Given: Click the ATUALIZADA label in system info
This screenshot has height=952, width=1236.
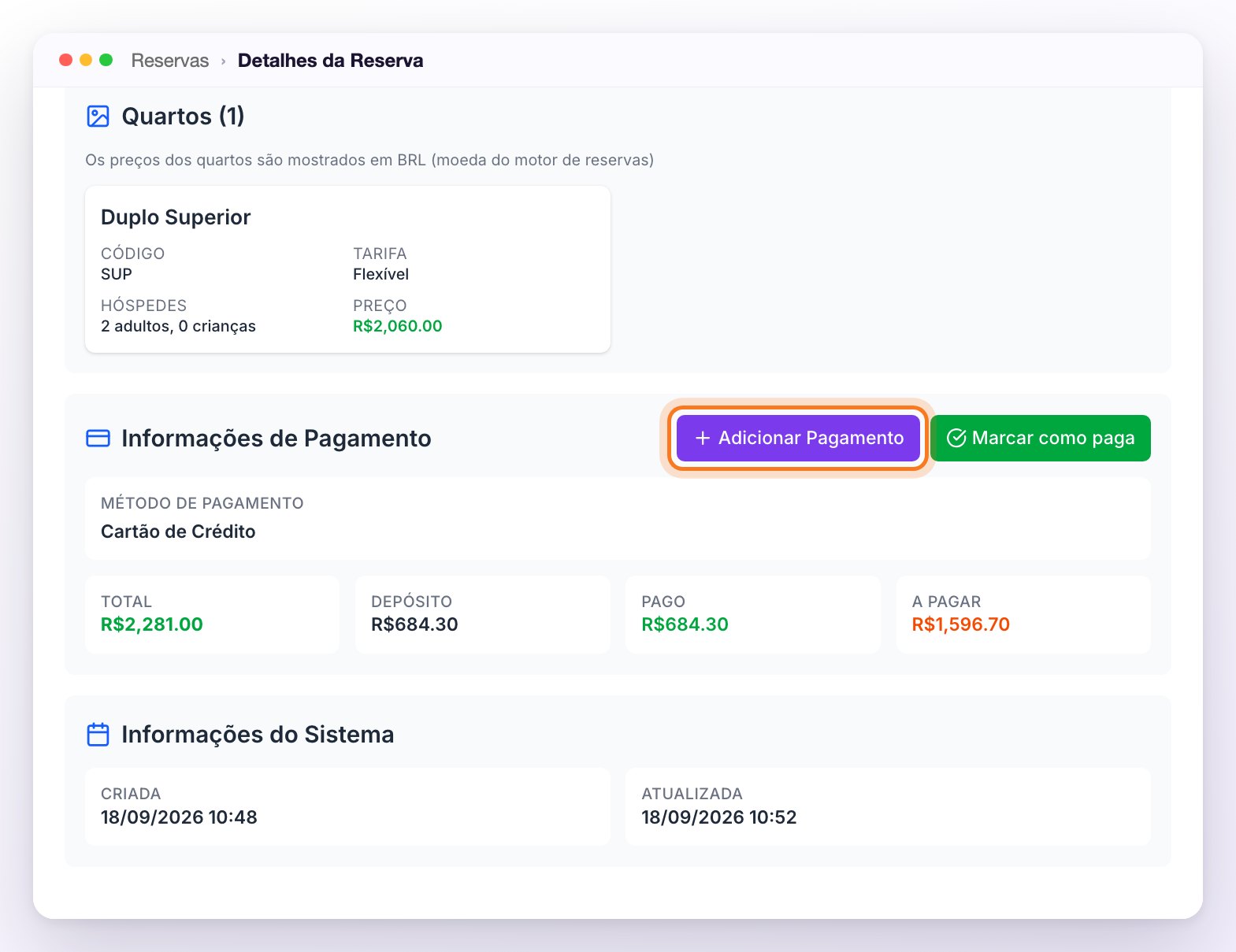Looking at the screenshot, I should point(692,794).
